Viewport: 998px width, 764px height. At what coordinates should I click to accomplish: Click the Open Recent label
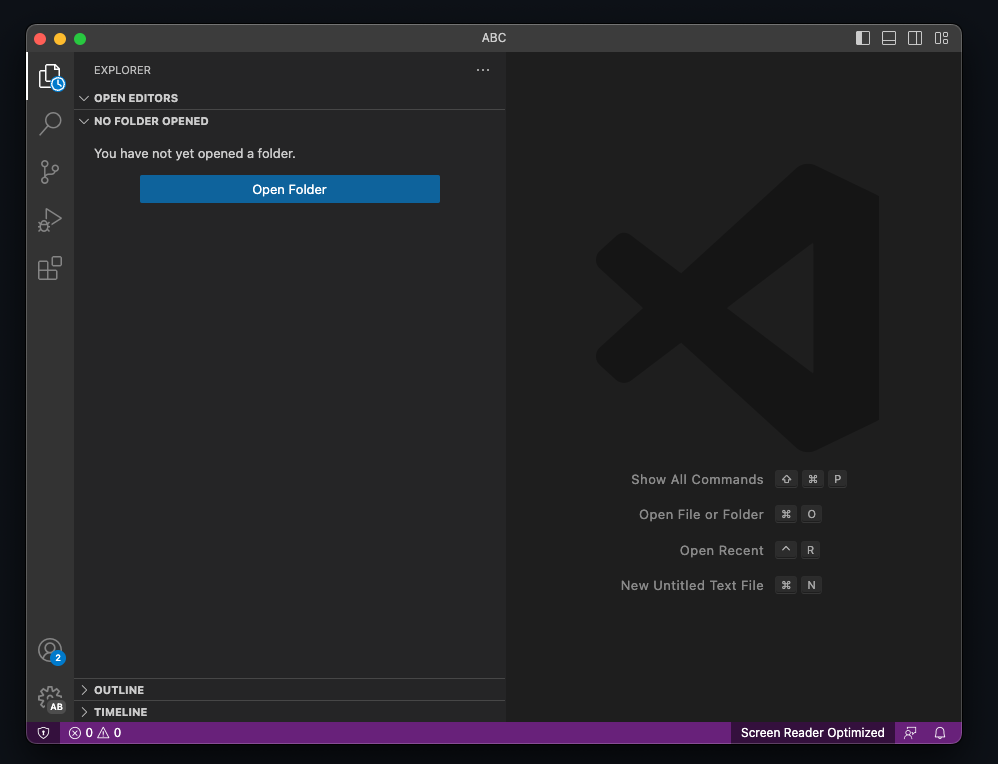pos(721,550)
